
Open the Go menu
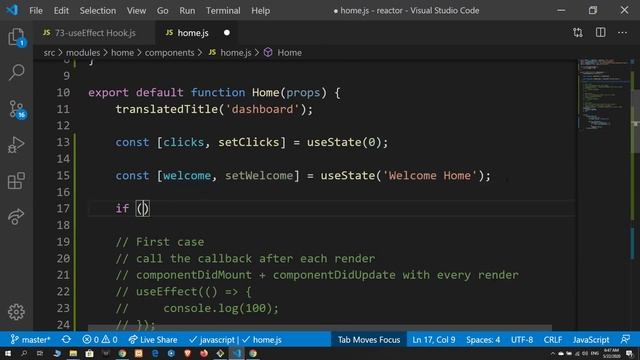[x=162, y=11]
